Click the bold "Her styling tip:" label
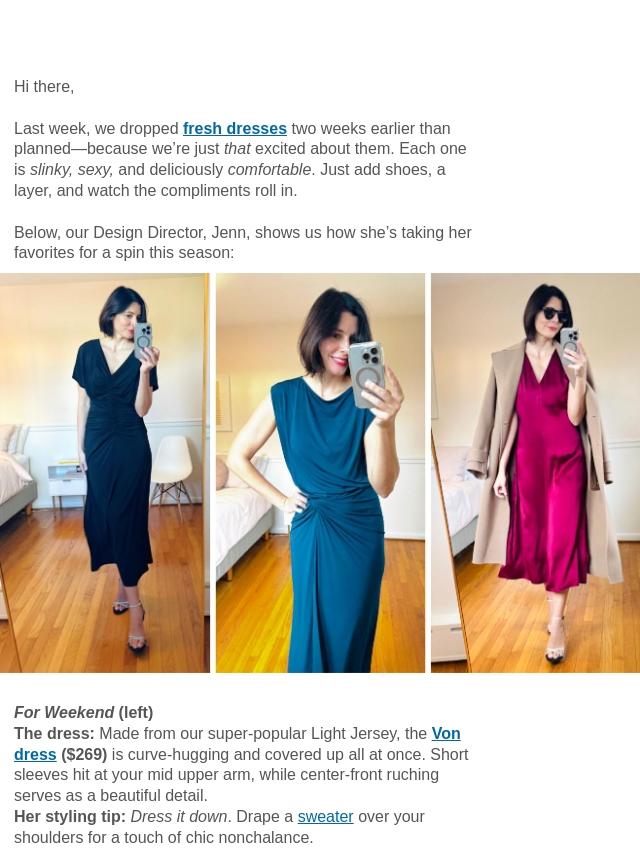 click(70, 817)
